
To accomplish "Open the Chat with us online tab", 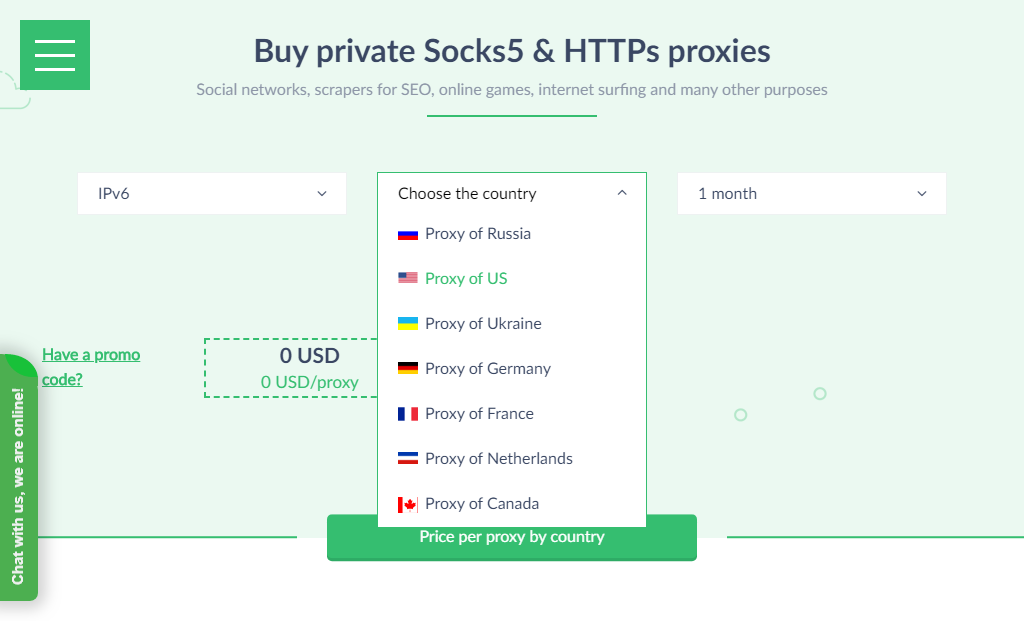I will point(18,478).
